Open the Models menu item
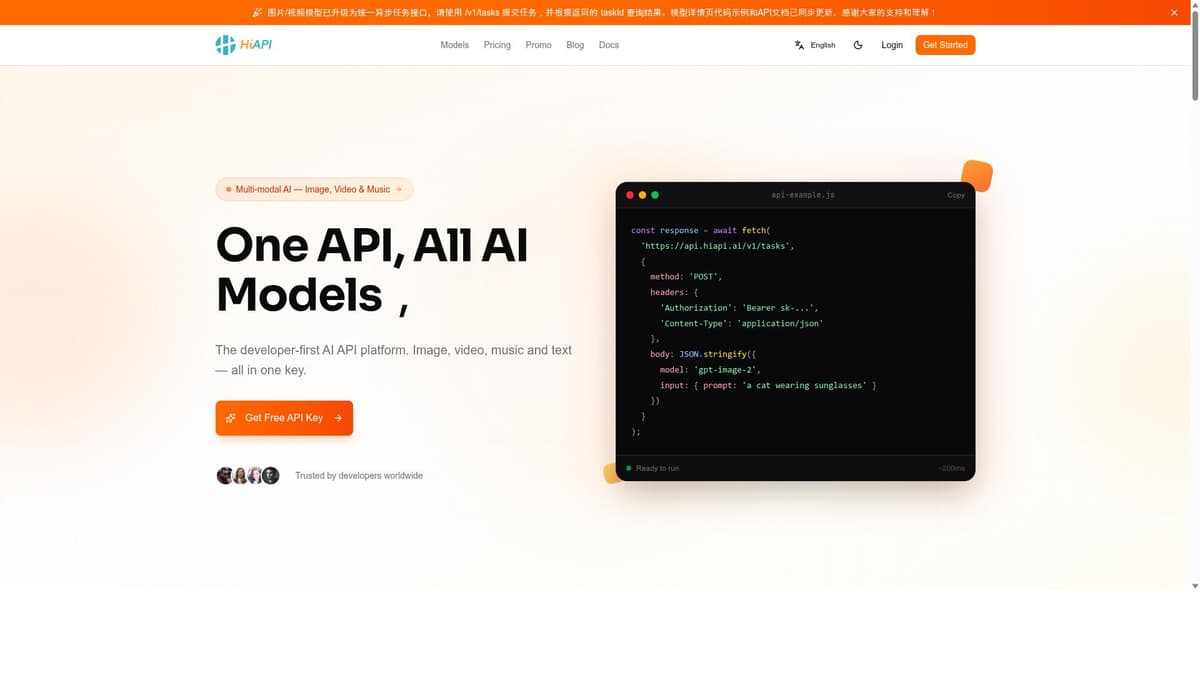Viewport: 1200px width, 675px height. tap(454, 45)
